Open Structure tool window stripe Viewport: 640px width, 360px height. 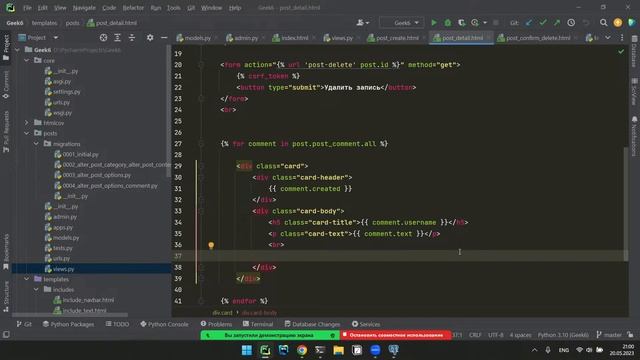6,297
